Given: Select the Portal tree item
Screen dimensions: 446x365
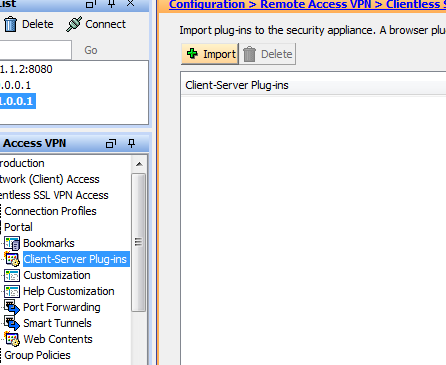Looking at the screenshot, I should [18, 227].
